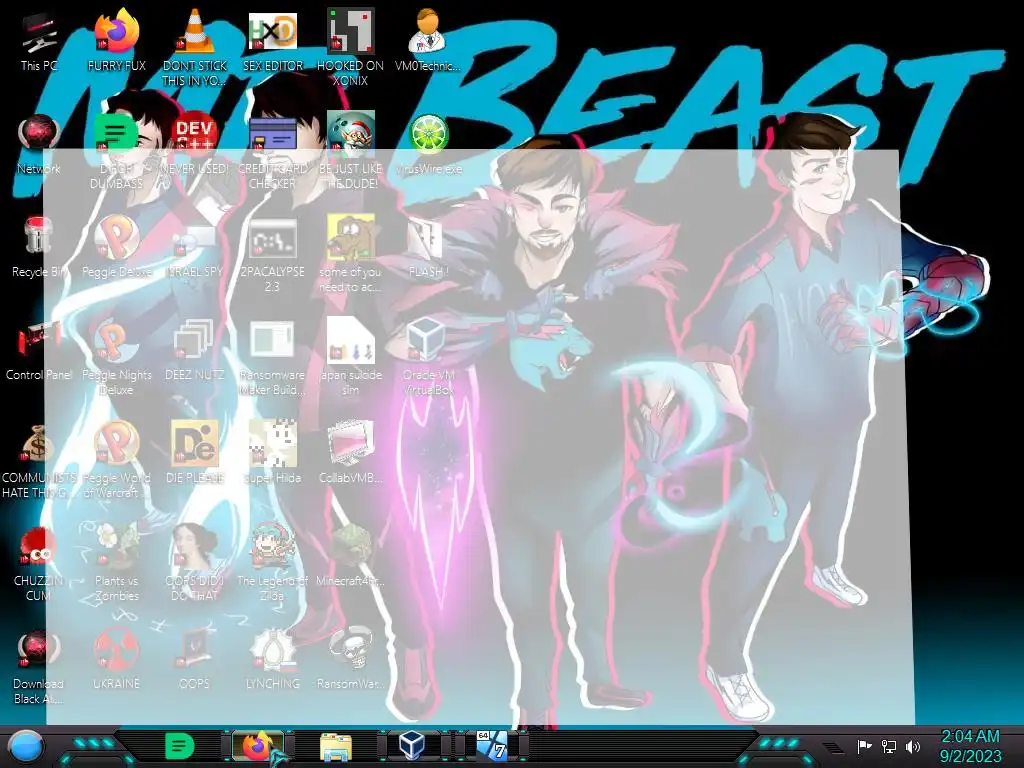Open the network status tray icon

click(x=888, y=746)
